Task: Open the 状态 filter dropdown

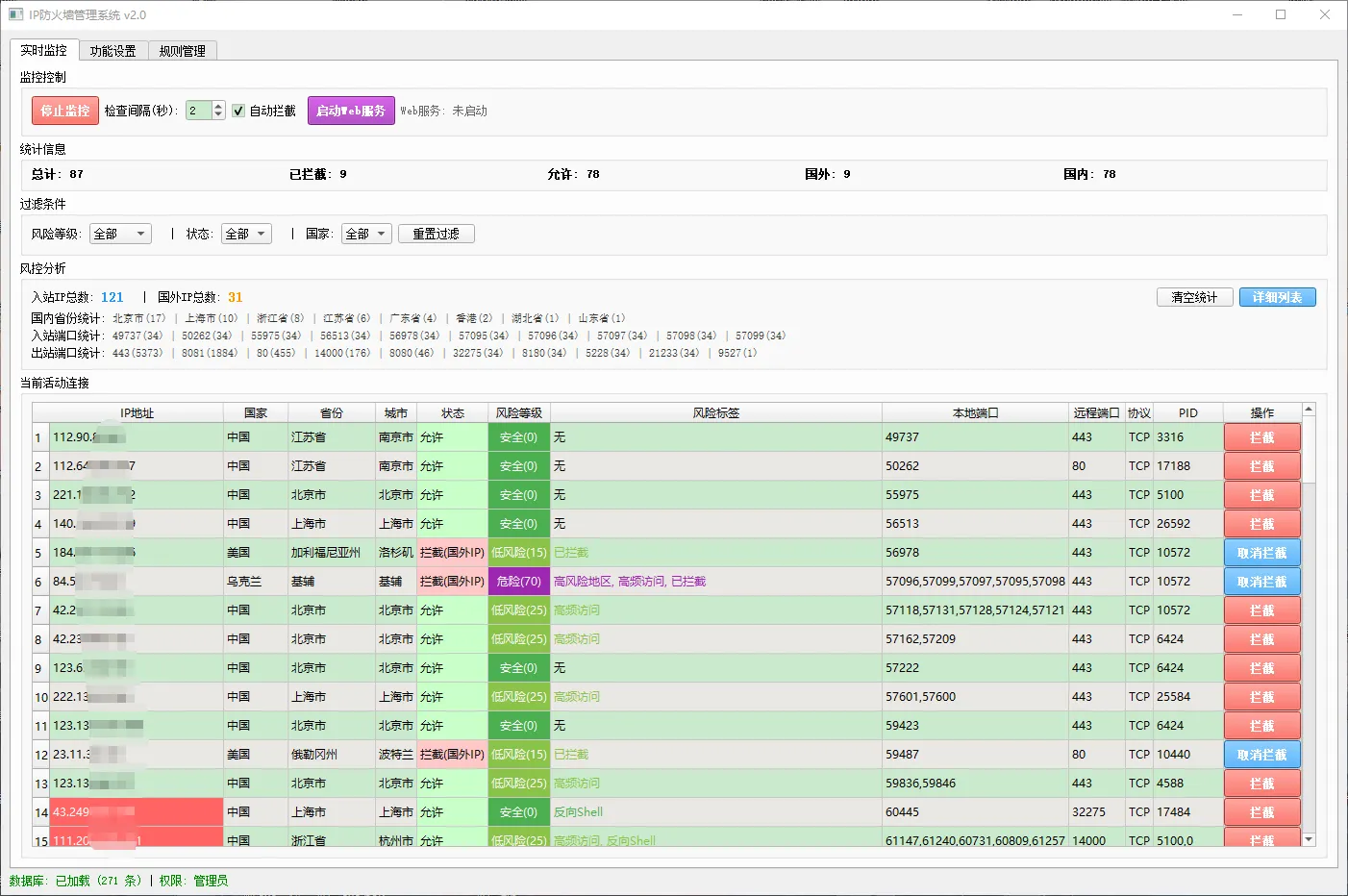Action: pyautogui.click(x=246, y=233)
